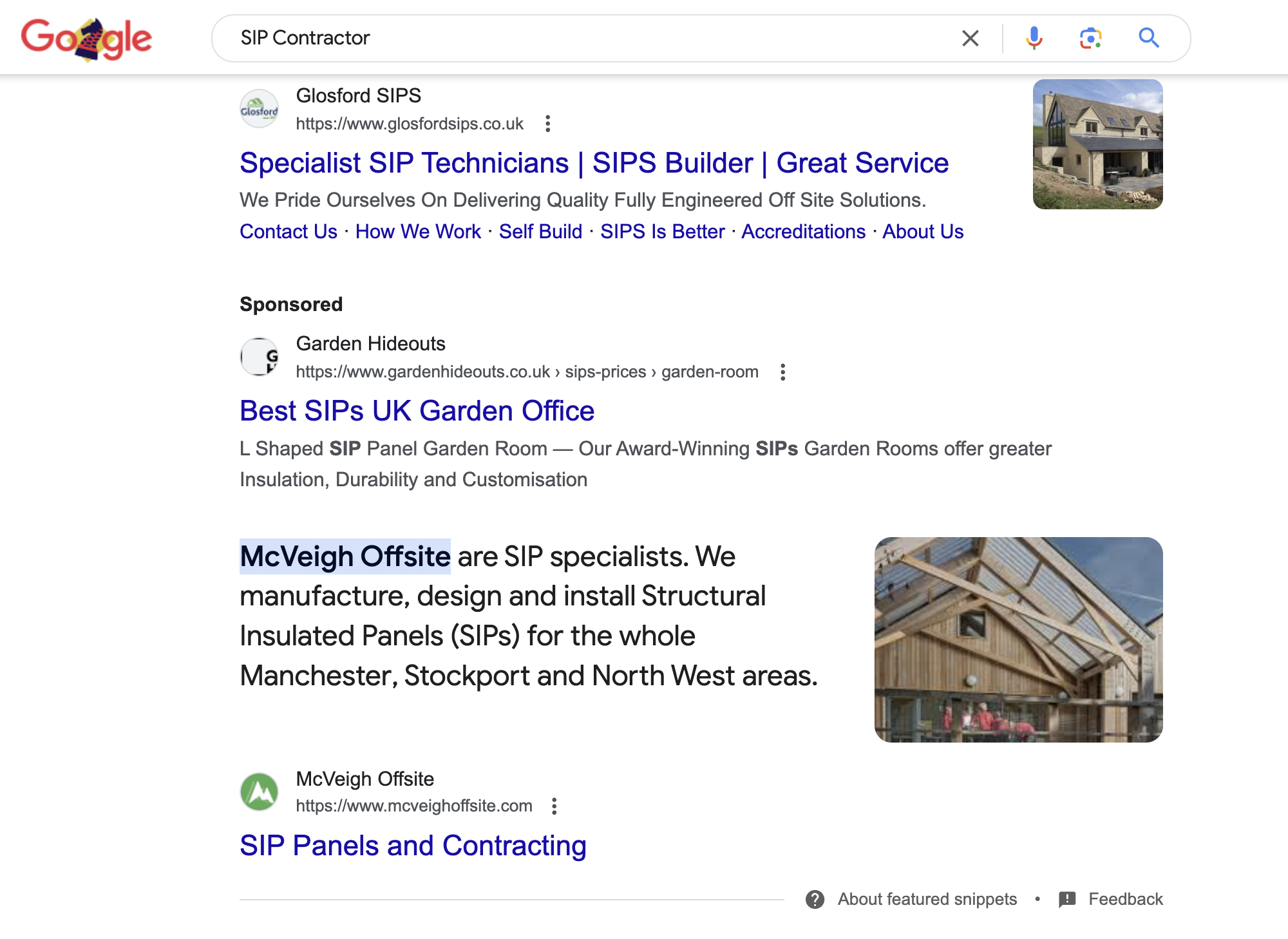The image size is (1288, 939).
Task: Open the SIPS Is Better sitelink
Action: pyautogui.click(x=662, y=232)
